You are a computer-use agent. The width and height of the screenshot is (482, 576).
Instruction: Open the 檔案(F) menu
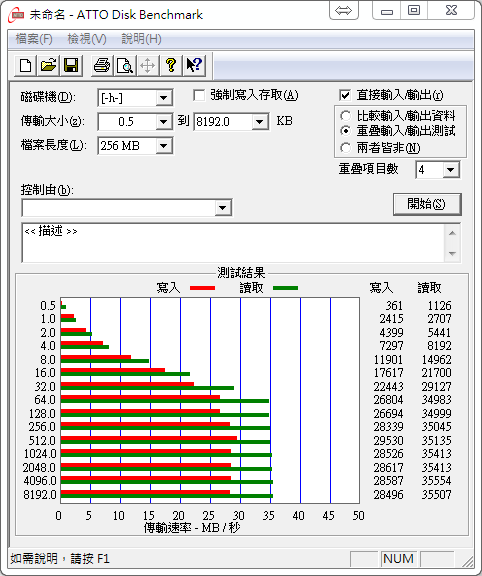tap(34, 39)
